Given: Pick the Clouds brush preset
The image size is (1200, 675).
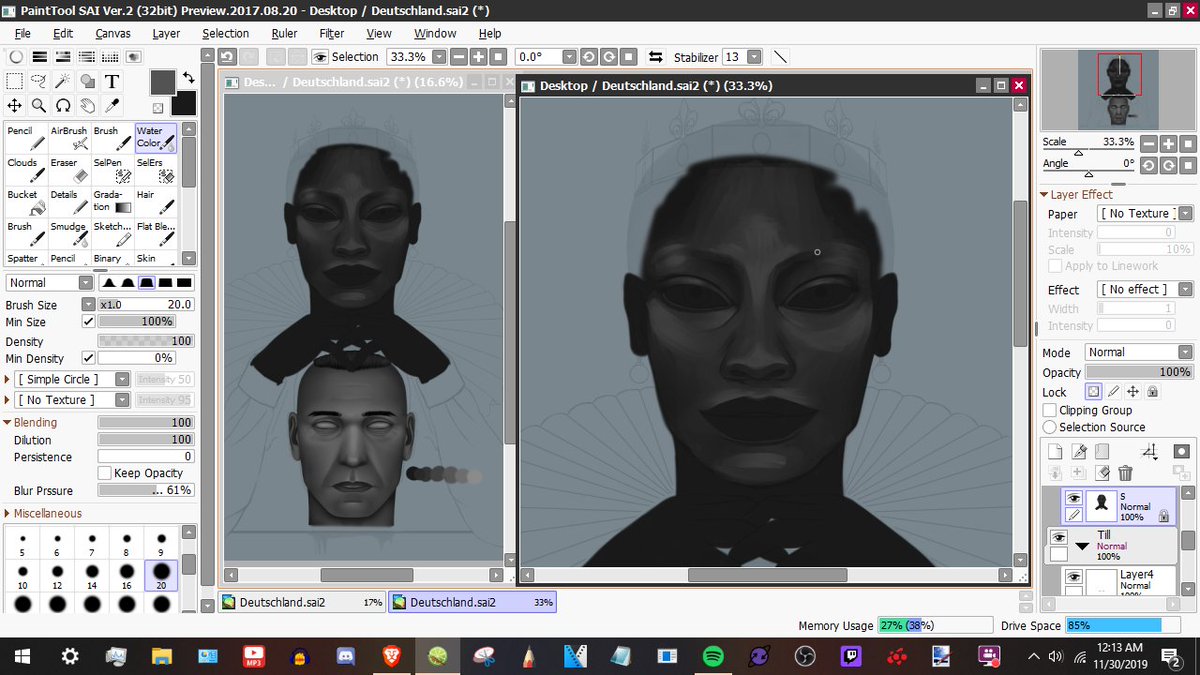Looking at the screenshot, I should point(25,171).
